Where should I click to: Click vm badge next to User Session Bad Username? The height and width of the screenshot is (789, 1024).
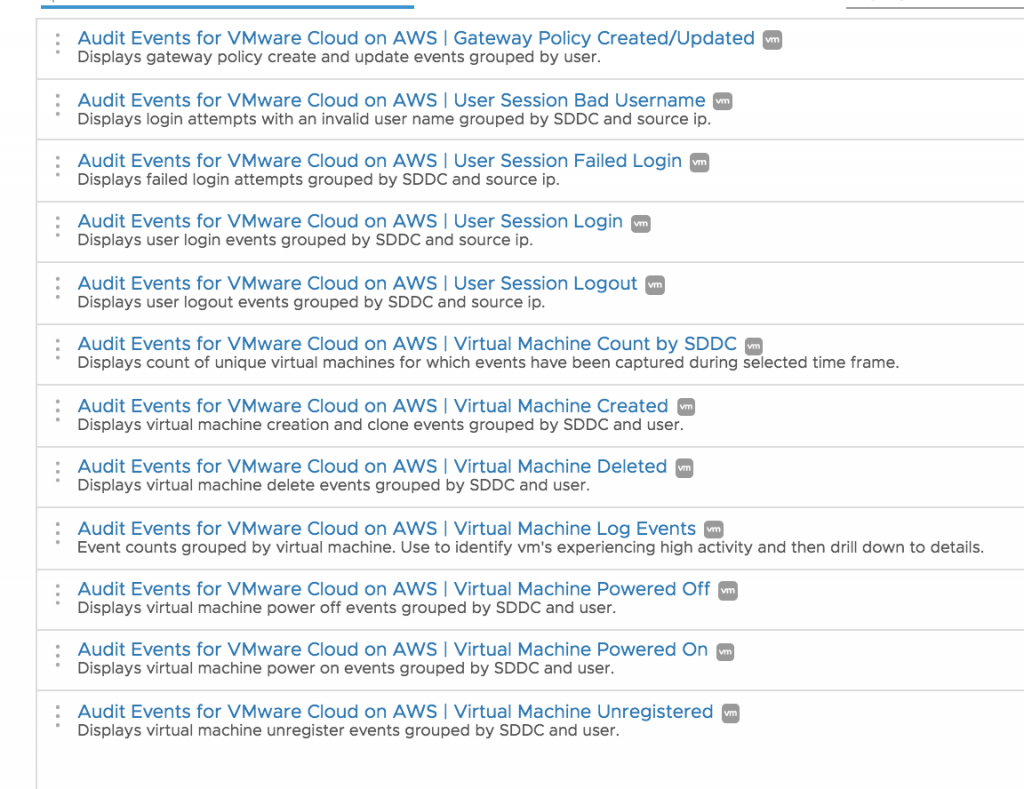pyautogui.click(x=722, y=101)
